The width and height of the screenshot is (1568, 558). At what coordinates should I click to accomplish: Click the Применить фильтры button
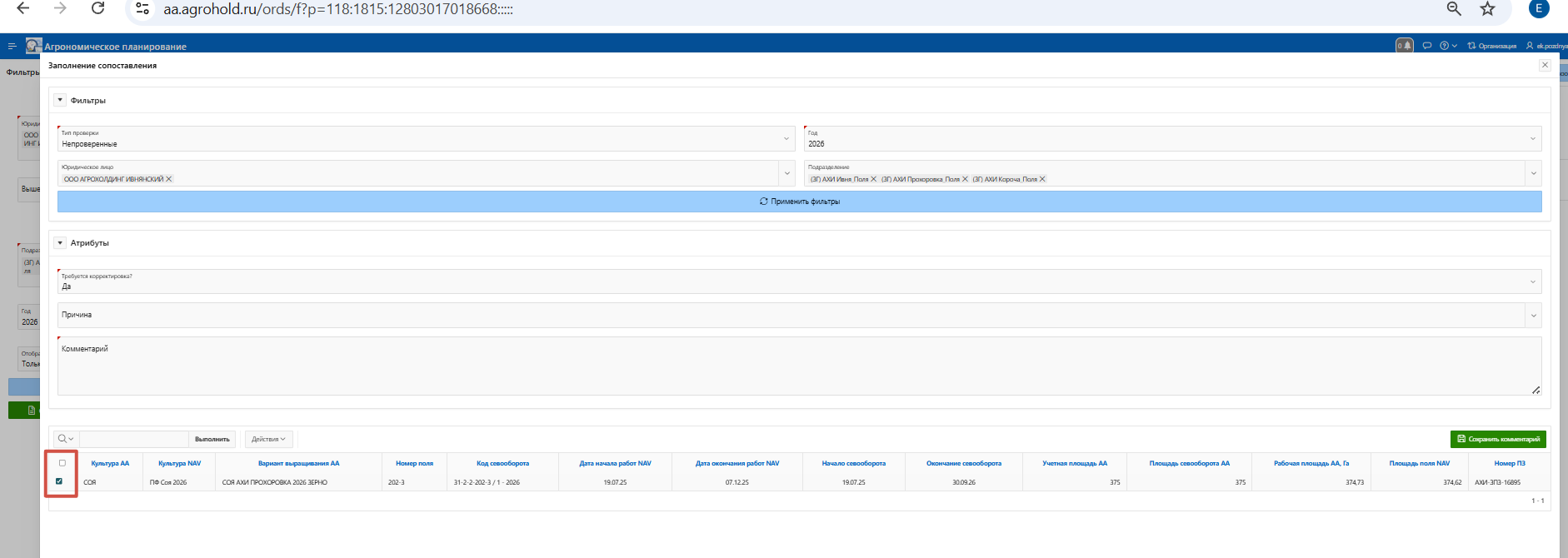point(799,202)
